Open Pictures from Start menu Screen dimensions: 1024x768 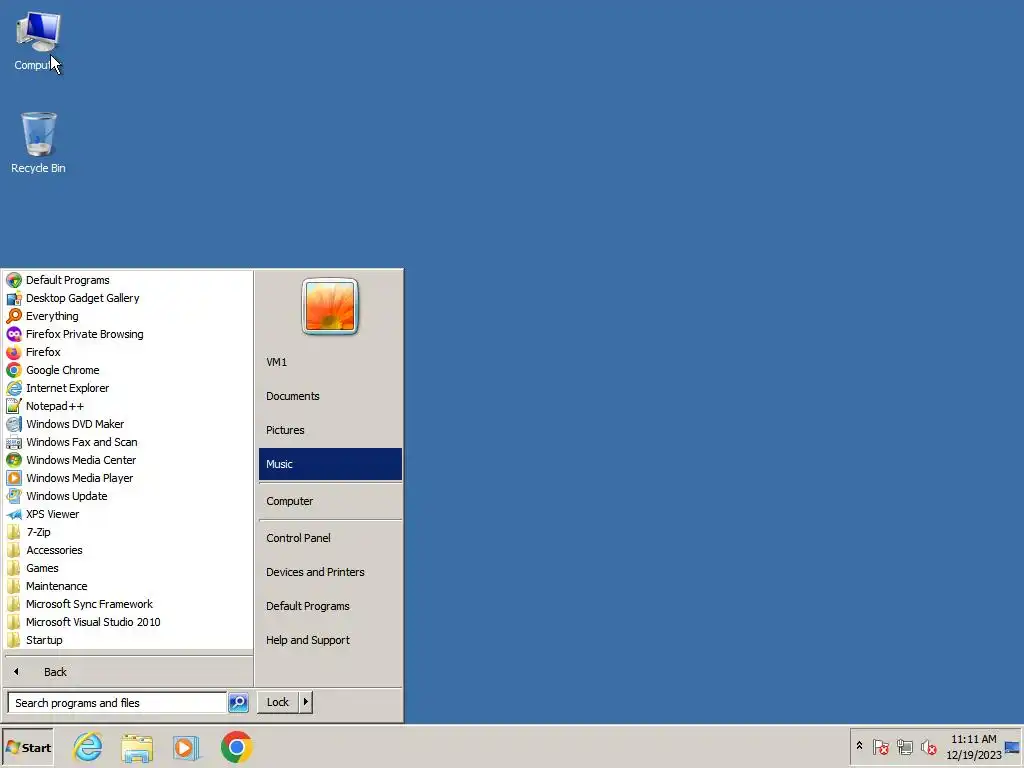[x=330, y=430]
